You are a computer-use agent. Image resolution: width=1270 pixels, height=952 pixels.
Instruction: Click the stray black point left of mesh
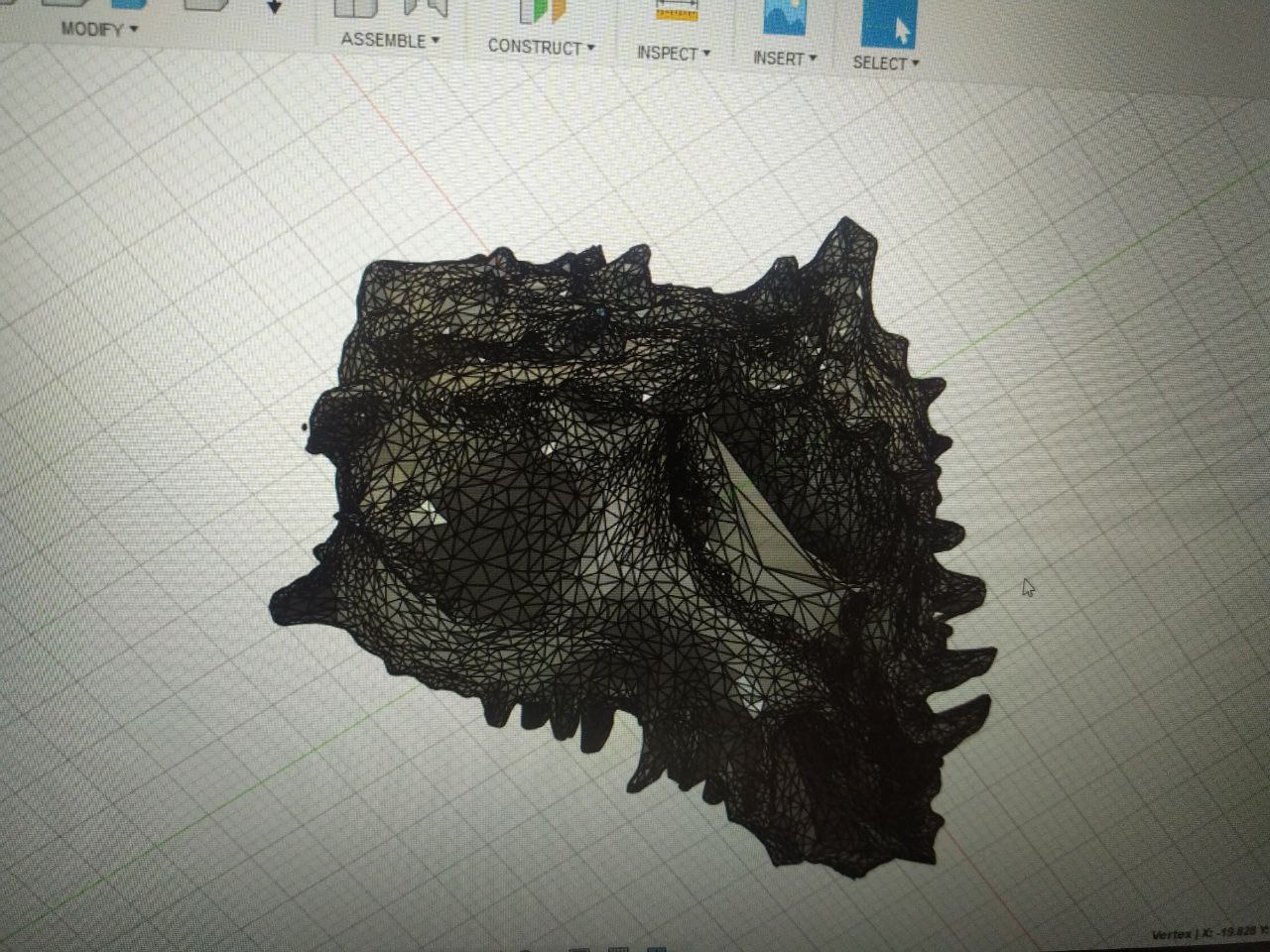(304, 427)
